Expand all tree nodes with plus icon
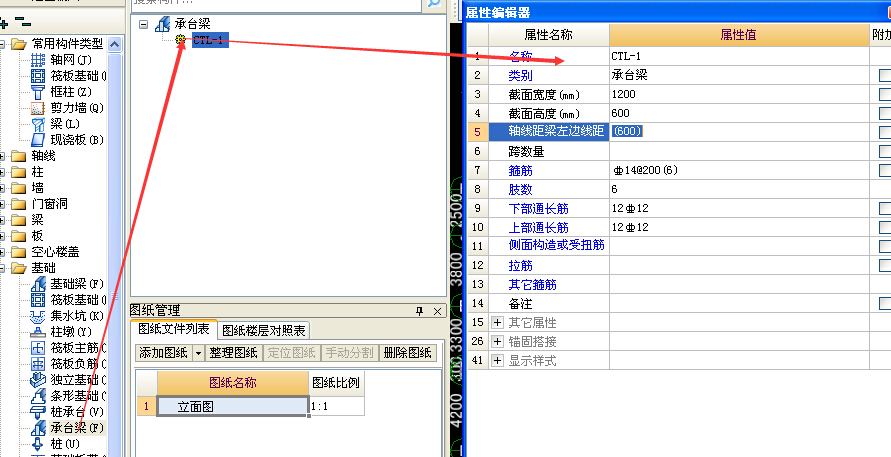The image size is (891, 457). coord(3,23)
